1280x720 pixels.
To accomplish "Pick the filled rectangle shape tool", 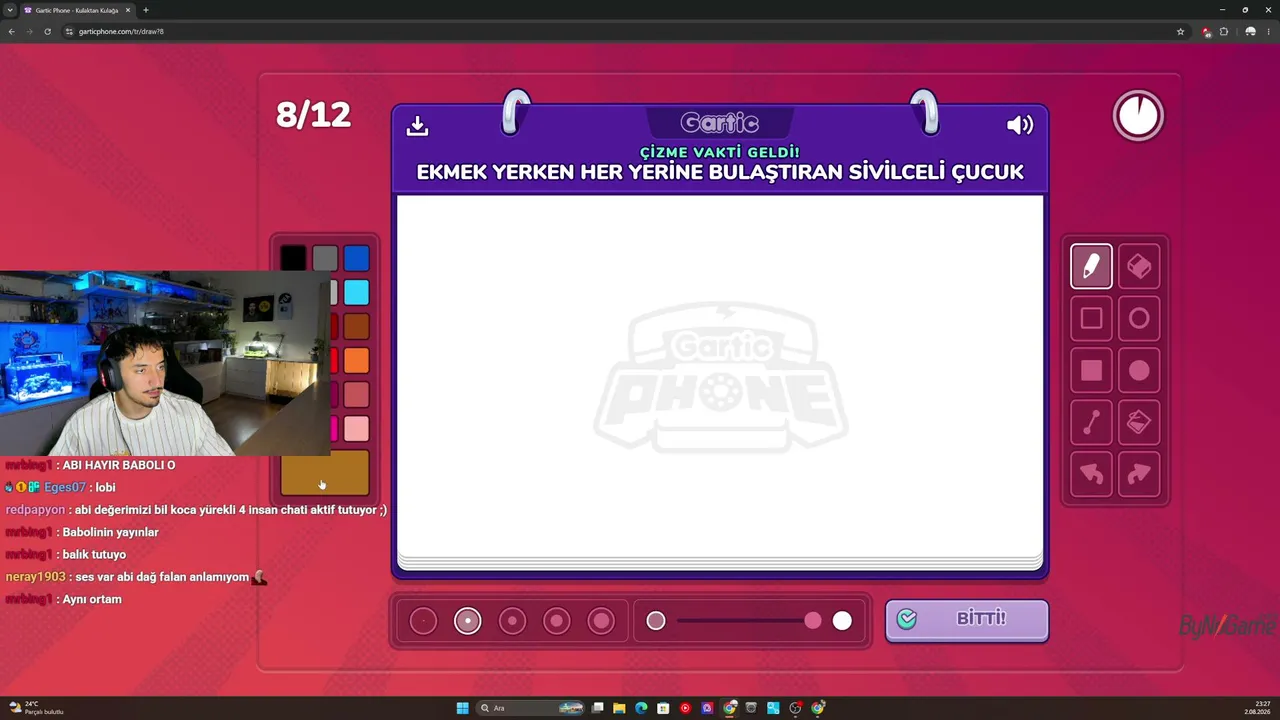I will click(x=1091, y=371).
